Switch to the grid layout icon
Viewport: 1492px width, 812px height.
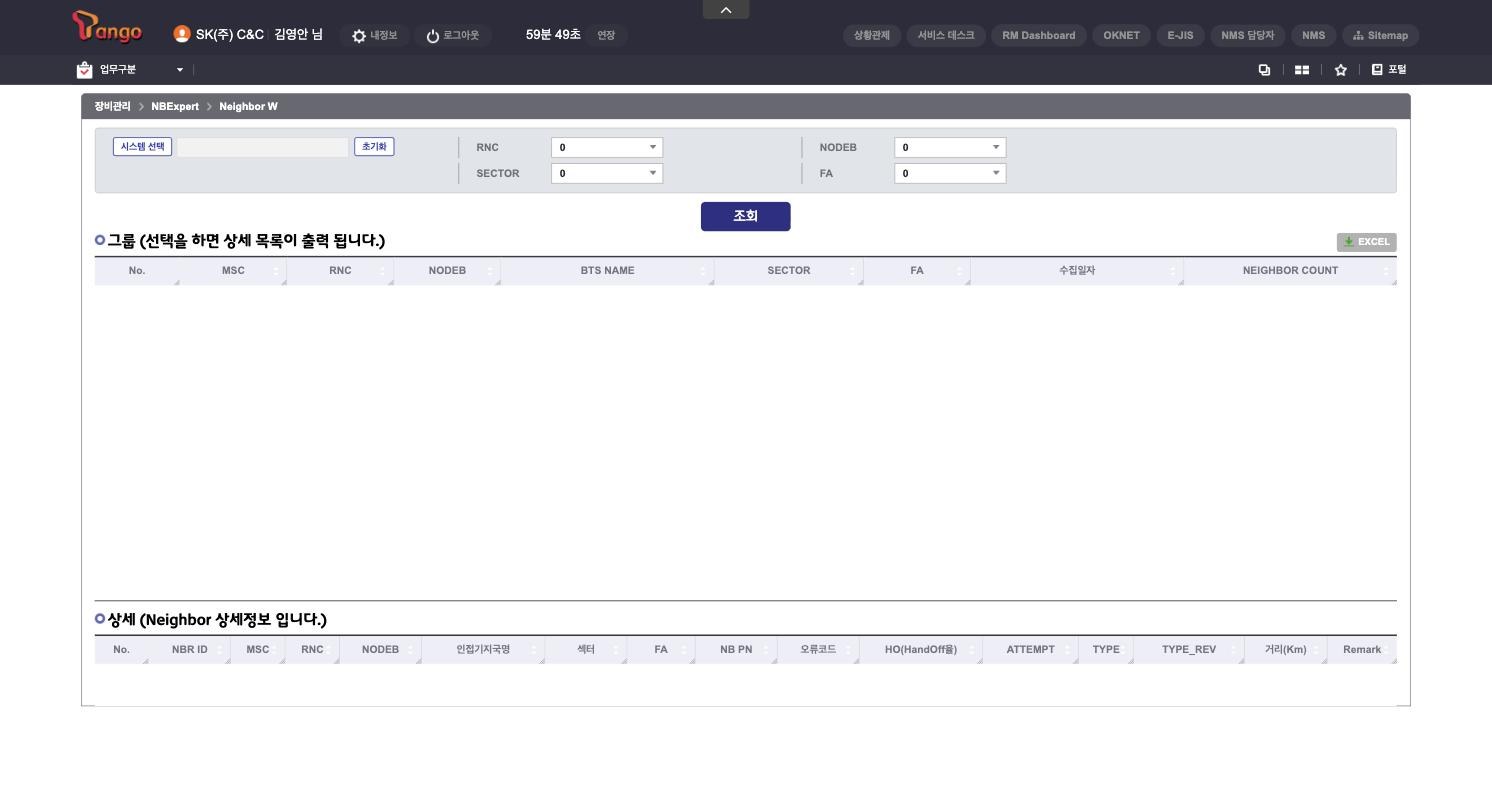(1302, 70)
